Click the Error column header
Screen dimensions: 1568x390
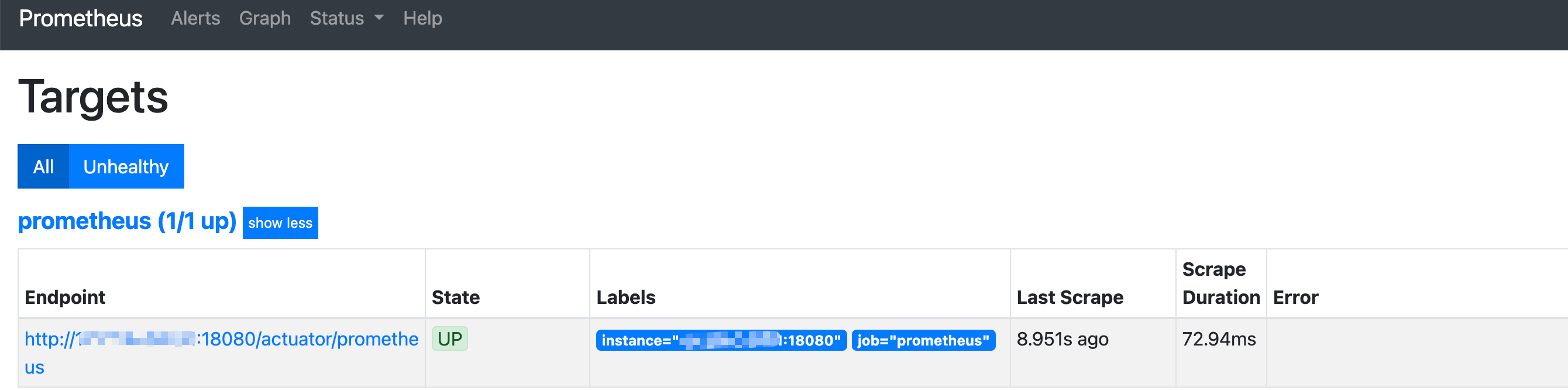tap(1295, 297)
